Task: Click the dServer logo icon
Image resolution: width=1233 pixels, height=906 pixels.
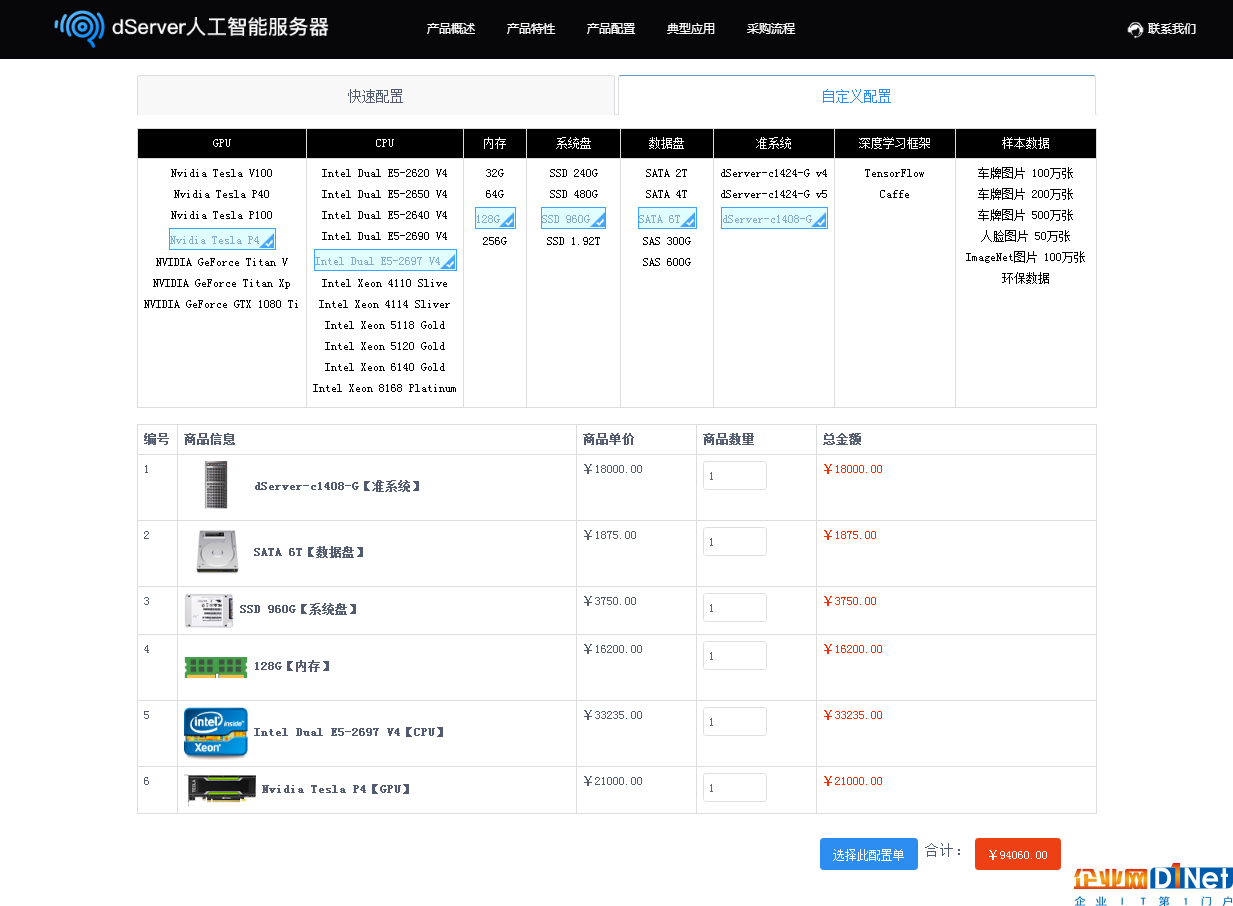Action: 80,28
